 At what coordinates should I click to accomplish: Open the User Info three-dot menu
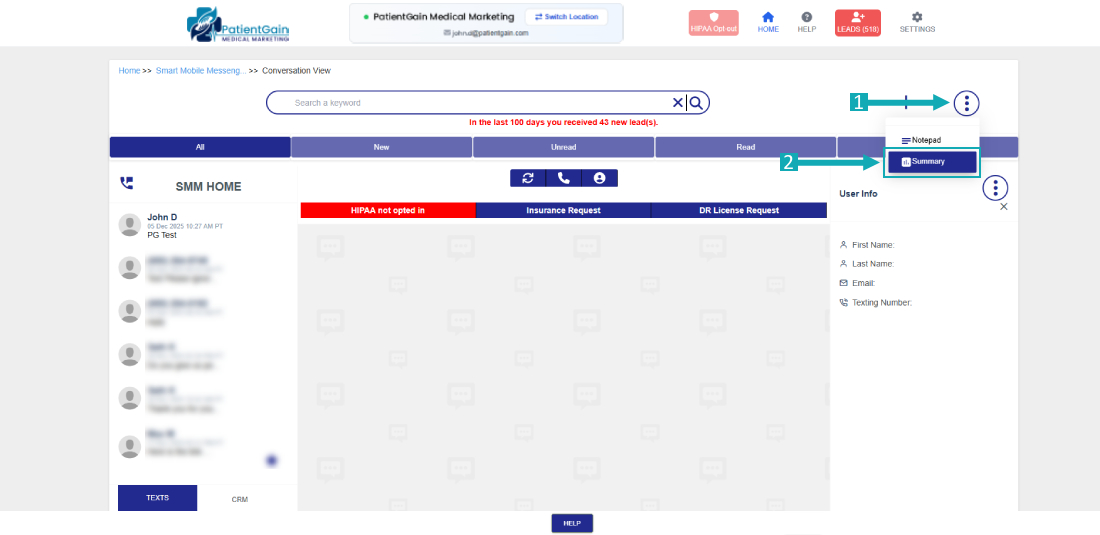coord(995,188)
